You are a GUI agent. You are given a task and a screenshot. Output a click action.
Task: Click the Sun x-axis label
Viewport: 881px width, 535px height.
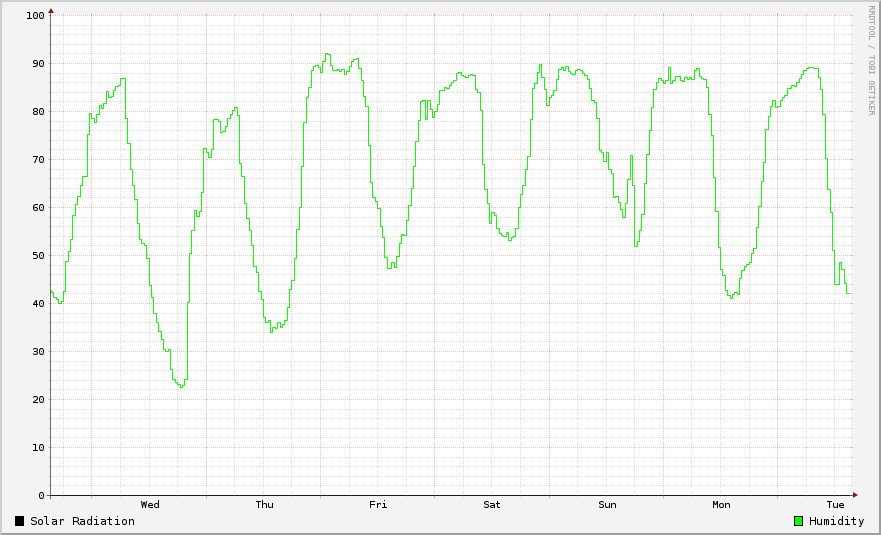tap(607, 505)
